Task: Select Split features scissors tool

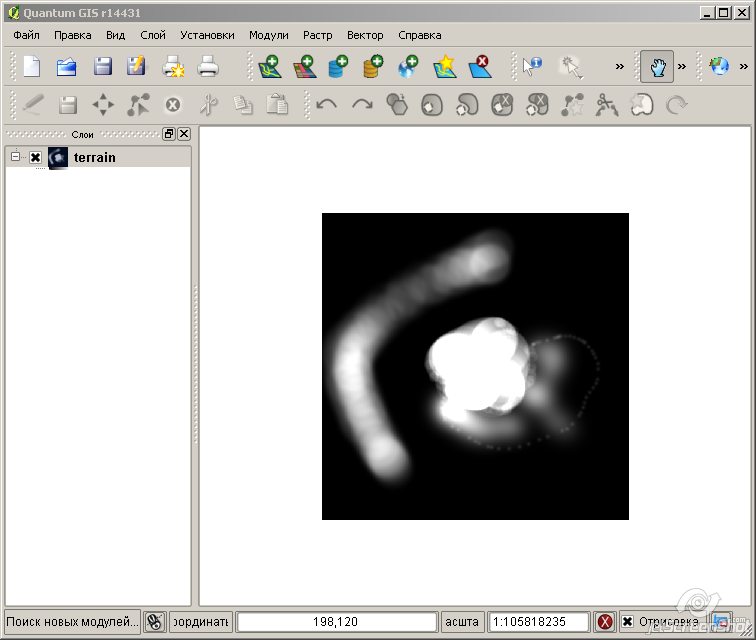Action: tap(607, 105)
